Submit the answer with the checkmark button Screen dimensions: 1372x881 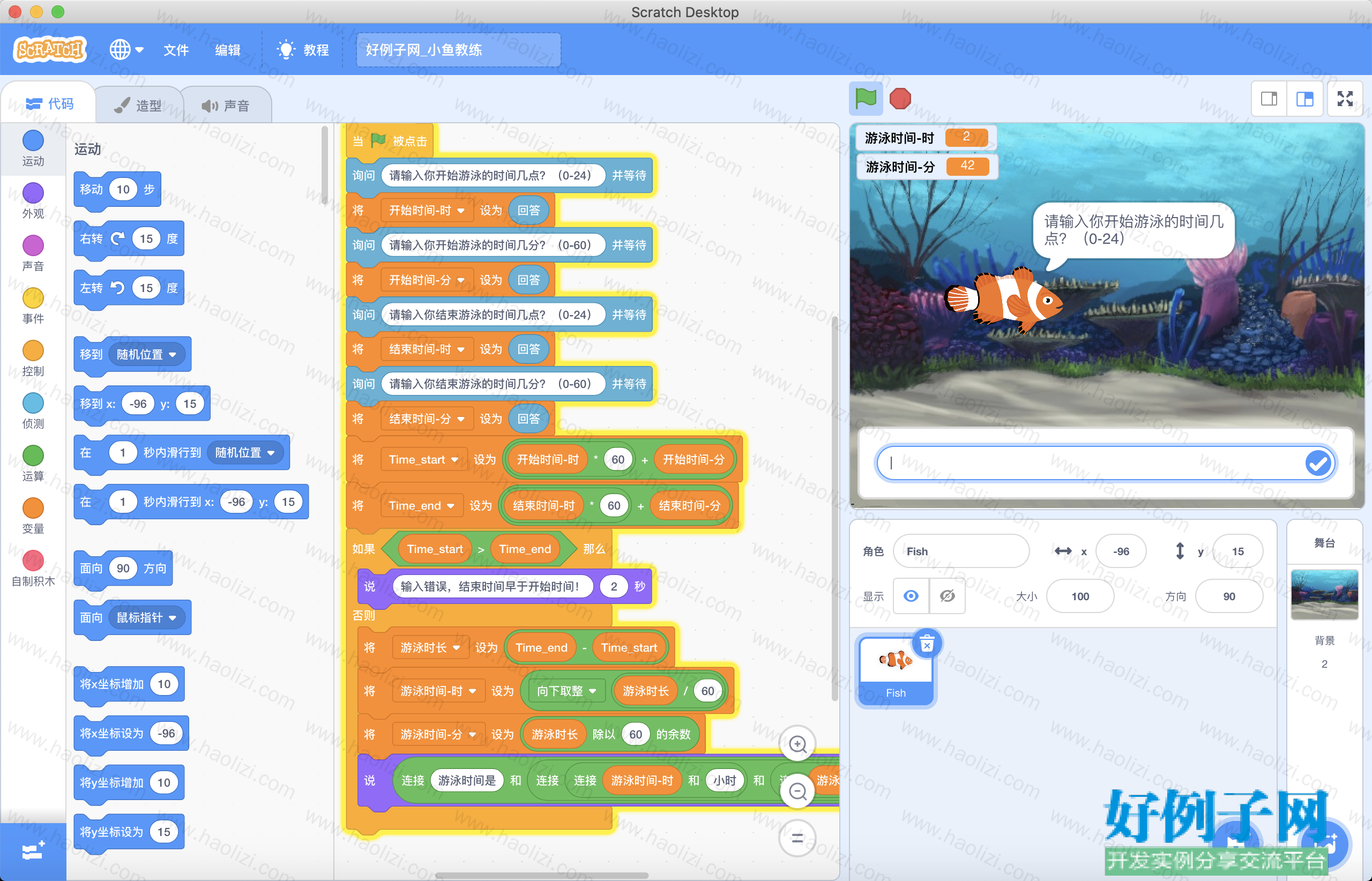pos(1318,464)
